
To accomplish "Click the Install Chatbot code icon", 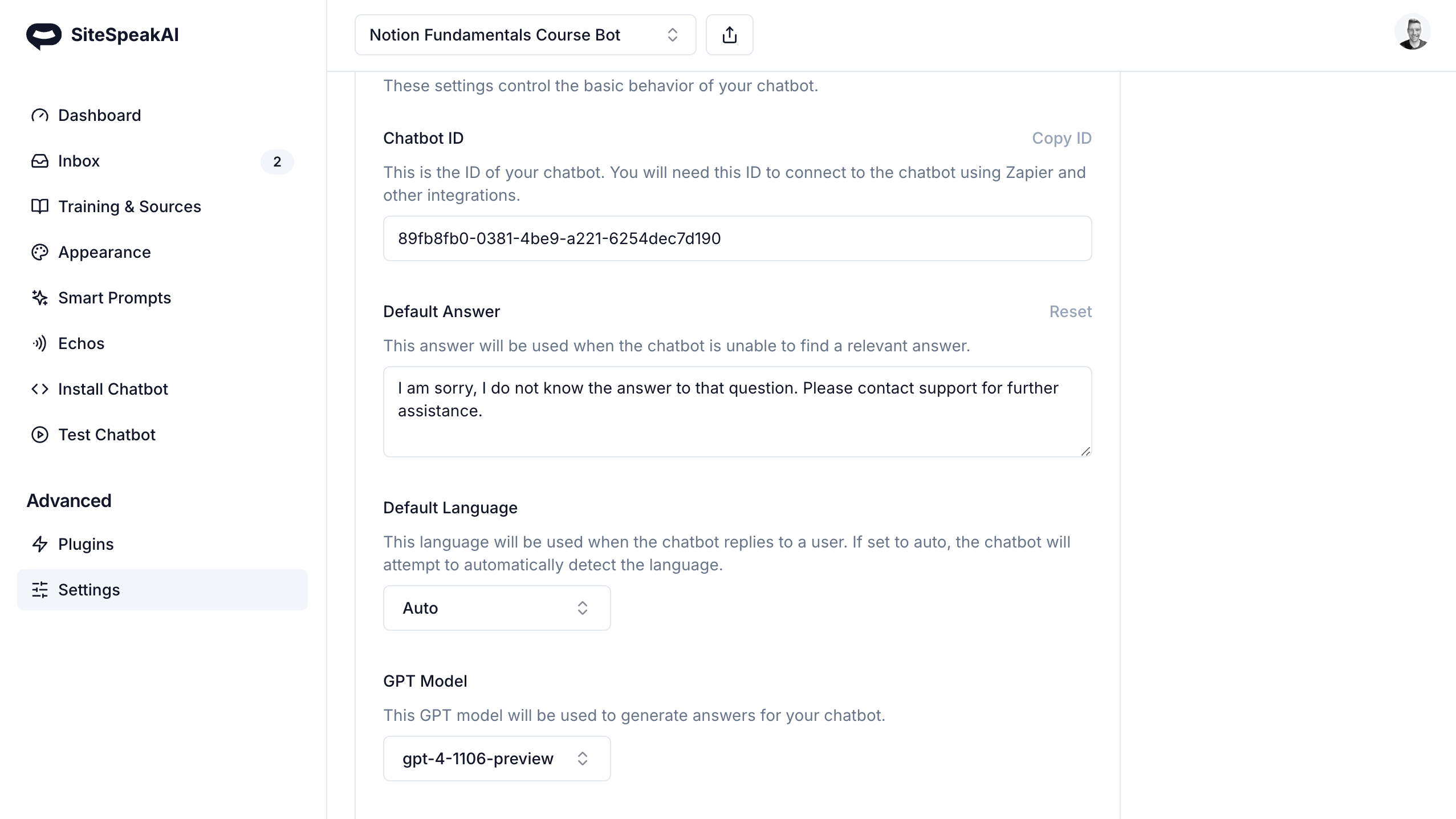I will (x=40, y=389).
